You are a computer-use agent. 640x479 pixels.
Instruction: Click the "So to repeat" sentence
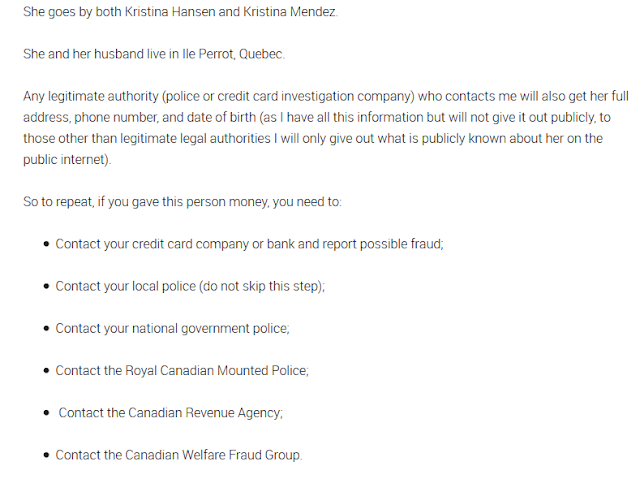pyautogui.click(x=182, y=201)
